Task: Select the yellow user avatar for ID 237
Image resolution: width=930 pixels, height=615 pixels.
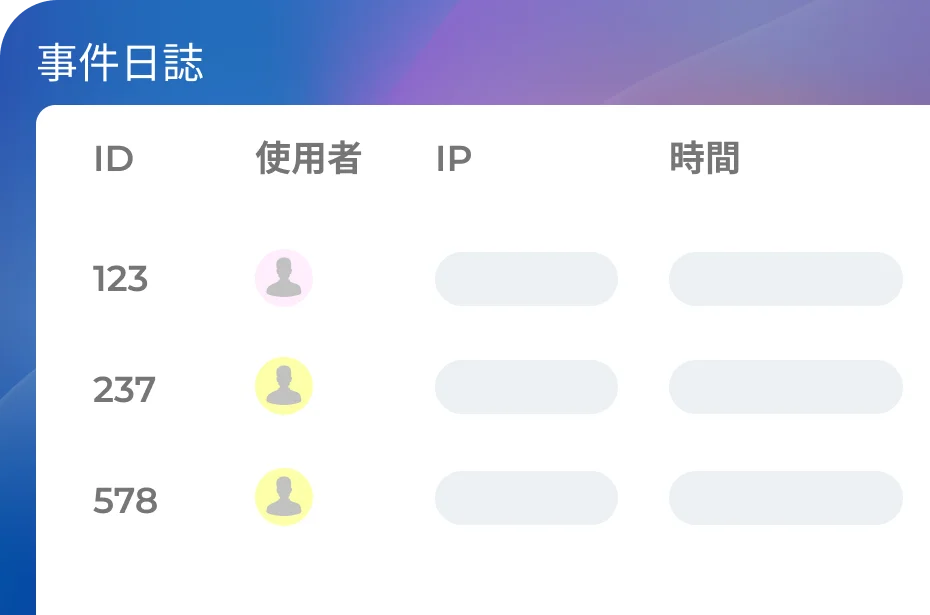Action: 284,386
